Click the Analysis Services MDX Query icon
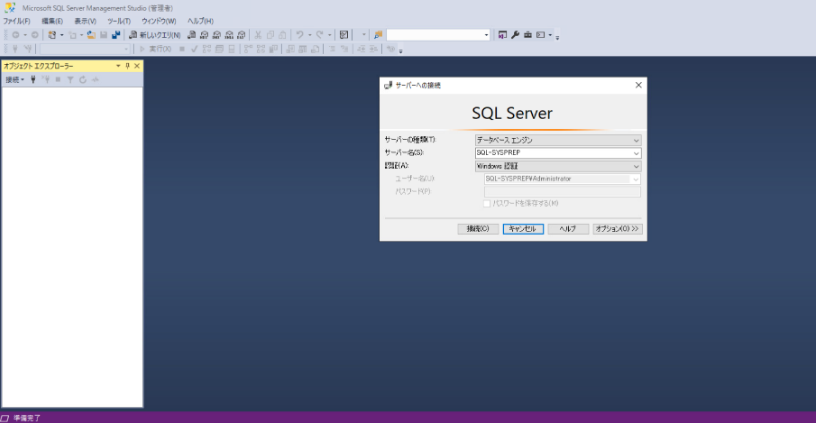The height and width of the screenshot is (423, 816). 204,35
